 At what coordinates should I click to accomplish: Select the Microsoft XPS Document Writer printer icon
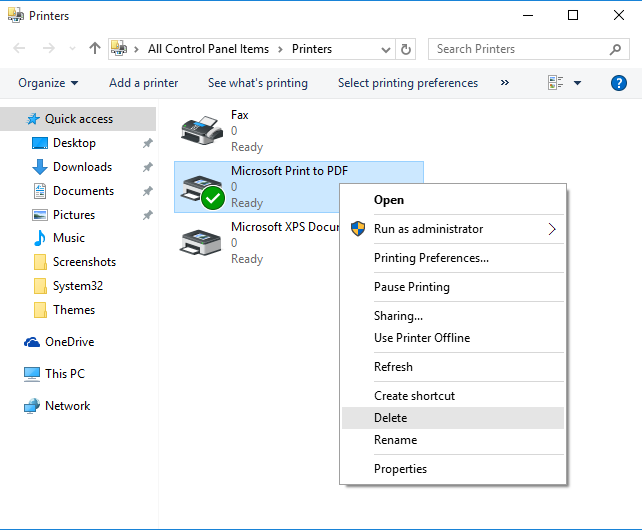[201, 242]
